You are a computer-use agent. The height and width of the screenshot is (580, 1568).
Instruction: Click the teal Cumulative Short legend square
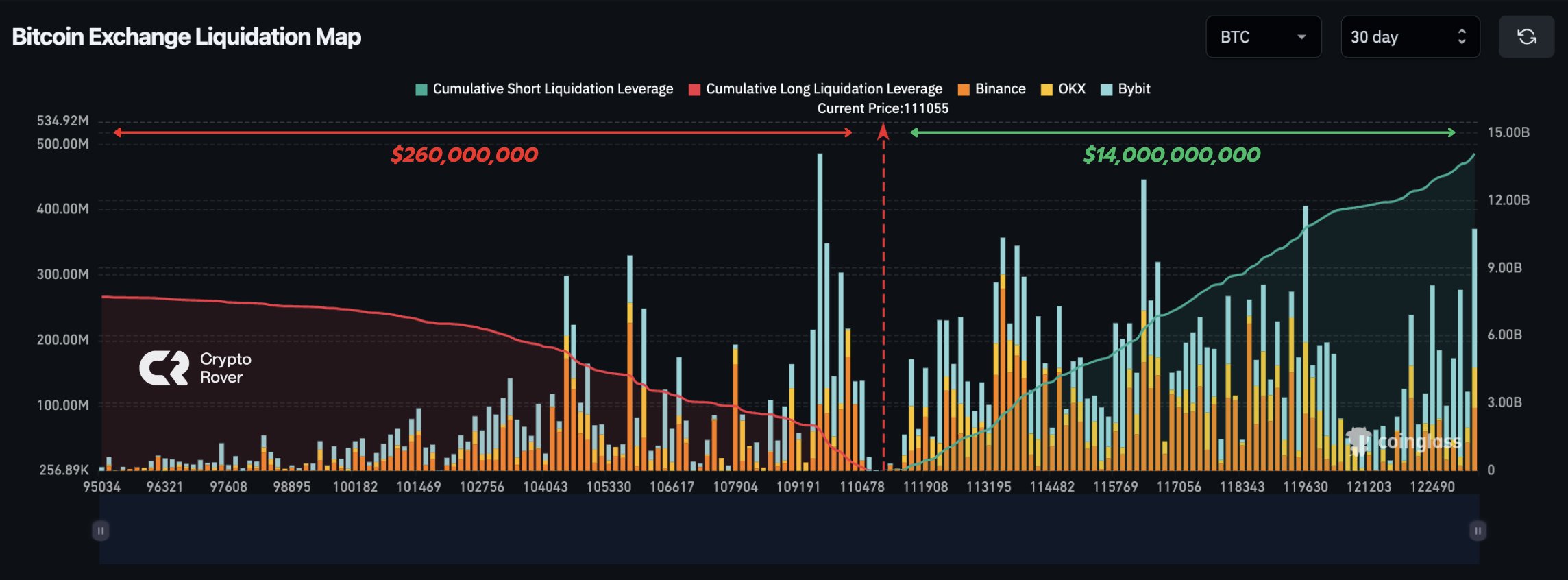[421, 89]
